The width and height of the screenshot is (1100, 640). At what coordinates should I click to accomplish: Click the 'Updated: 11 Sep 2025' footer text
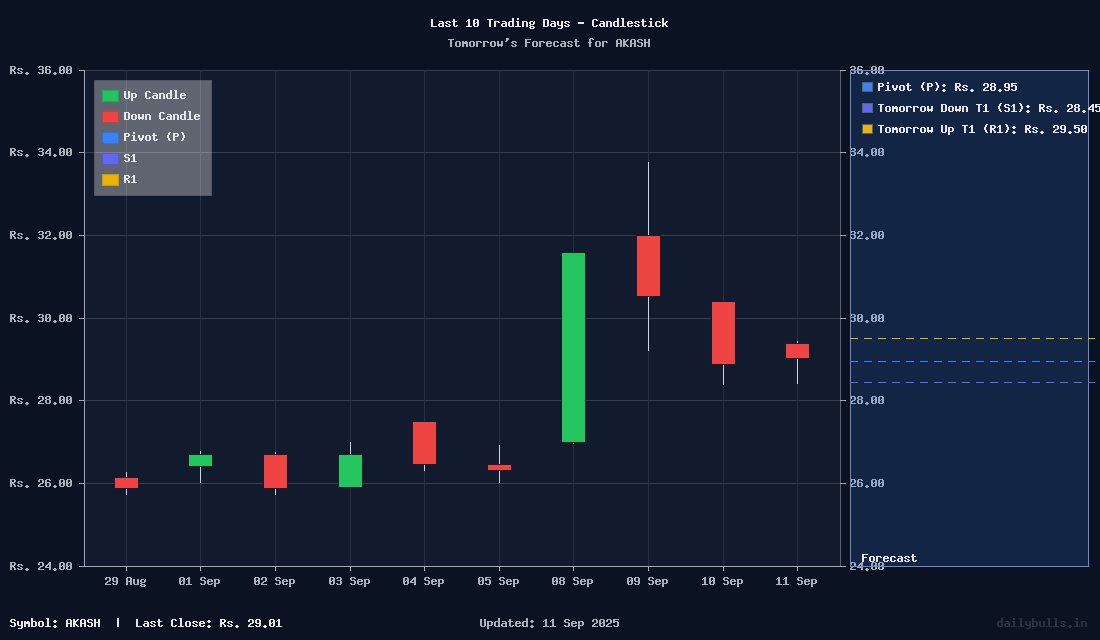click(x=549, y=623)
